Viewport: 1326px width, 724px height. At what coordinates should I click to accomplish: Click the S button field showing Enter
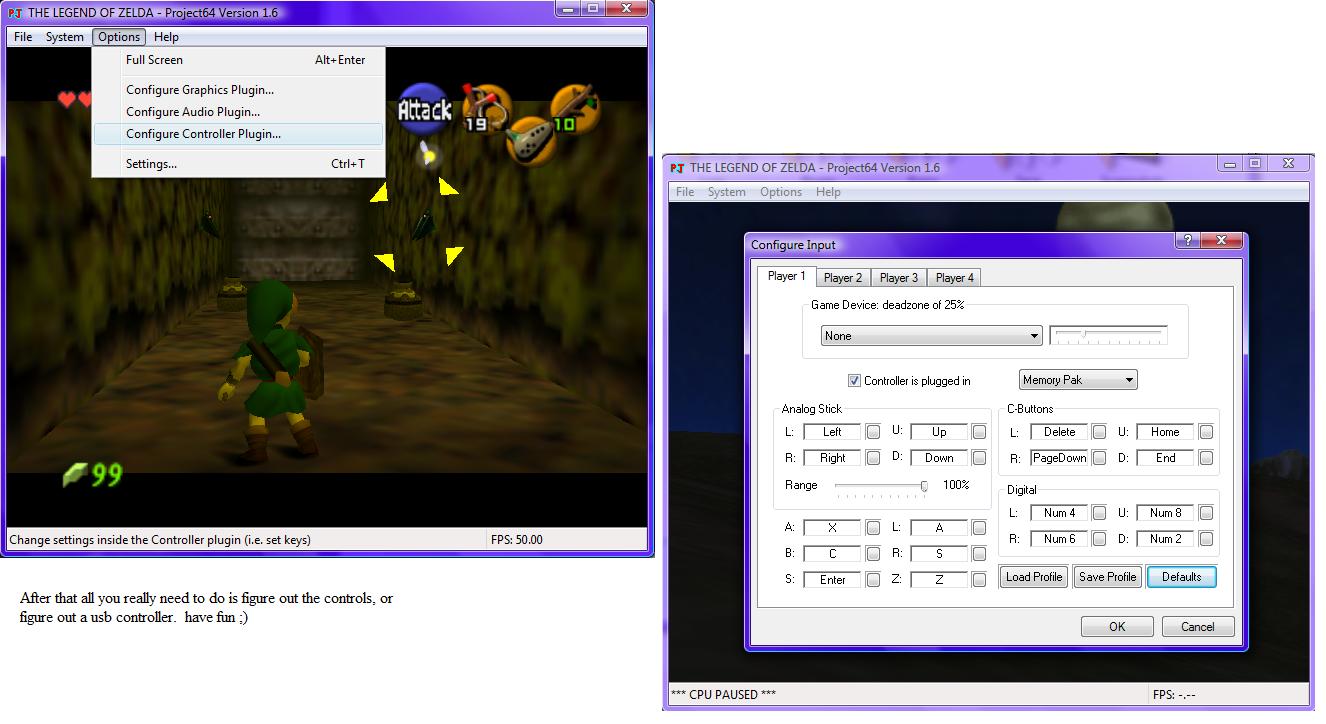[832, 580]
